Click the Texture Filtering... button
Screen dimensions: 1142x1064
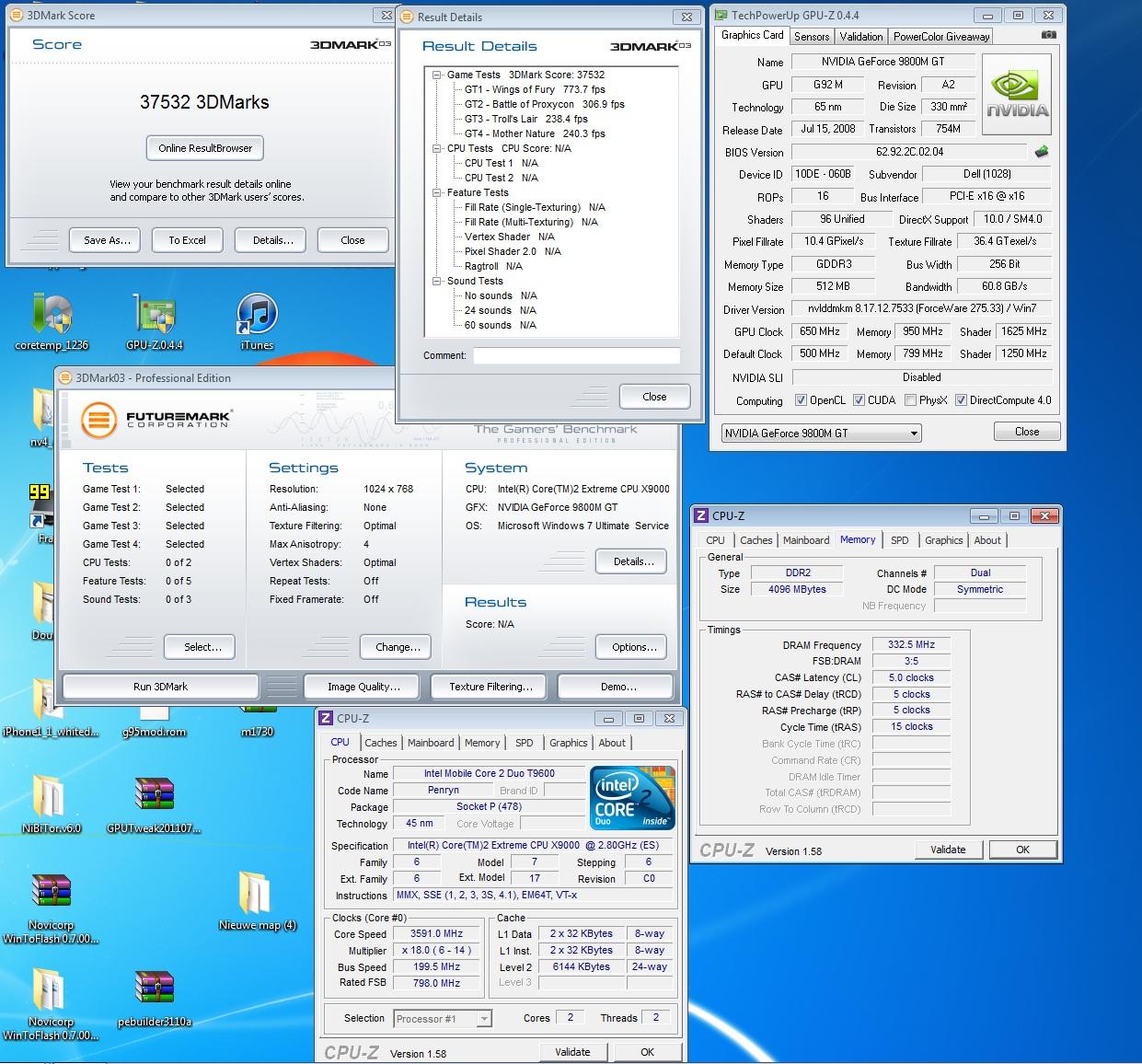[x=490, y=687]
